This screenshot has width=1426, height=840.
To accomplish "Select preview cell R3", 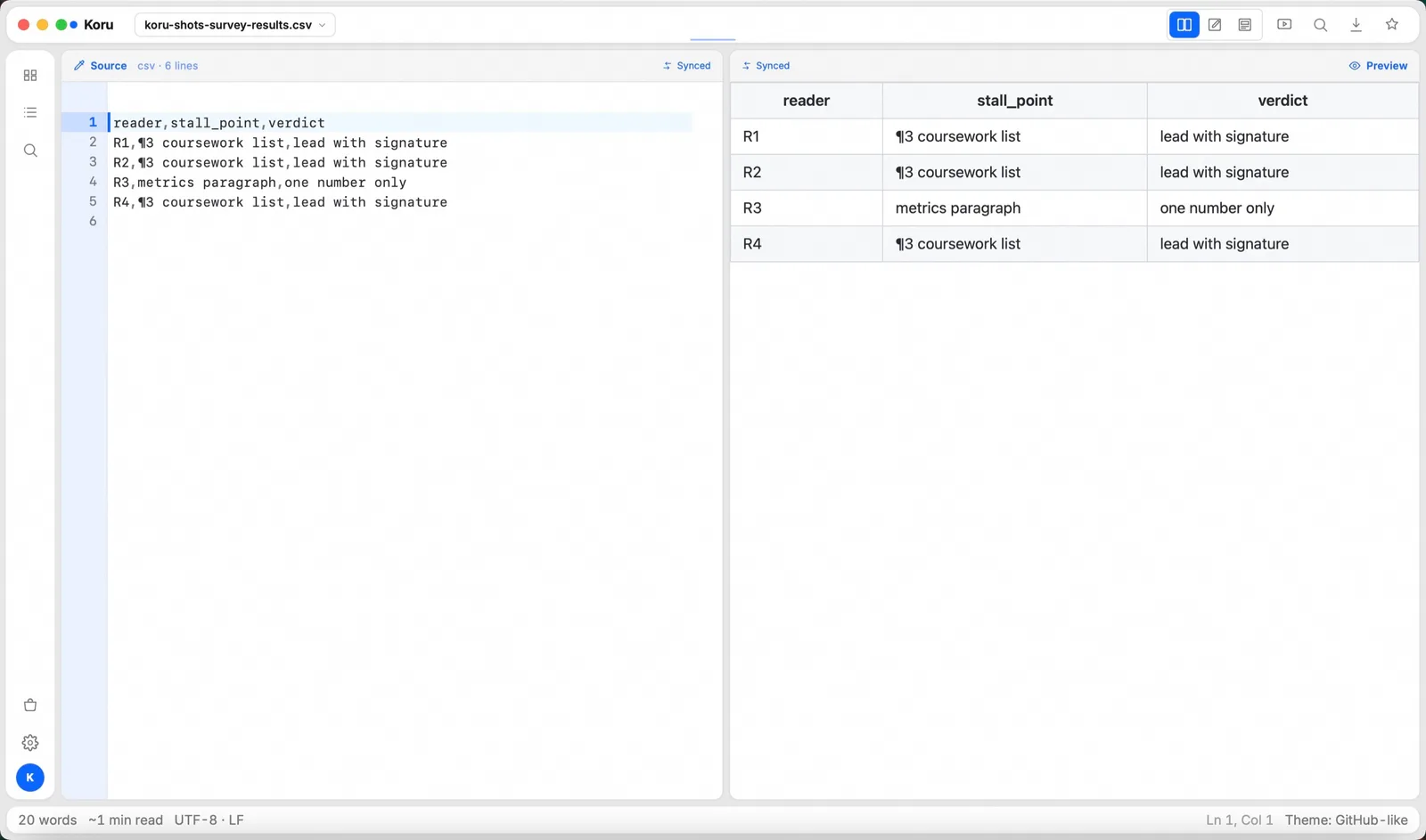I will [806, 208].
